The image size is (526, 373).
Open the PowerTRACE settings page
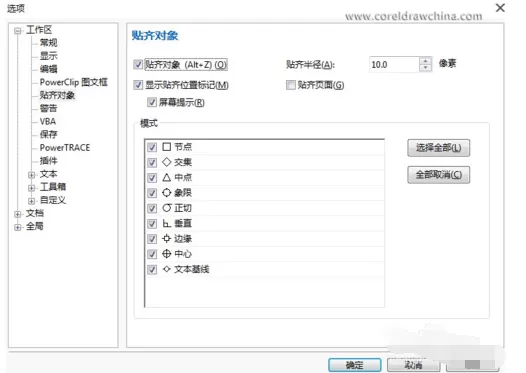point(65,148)
